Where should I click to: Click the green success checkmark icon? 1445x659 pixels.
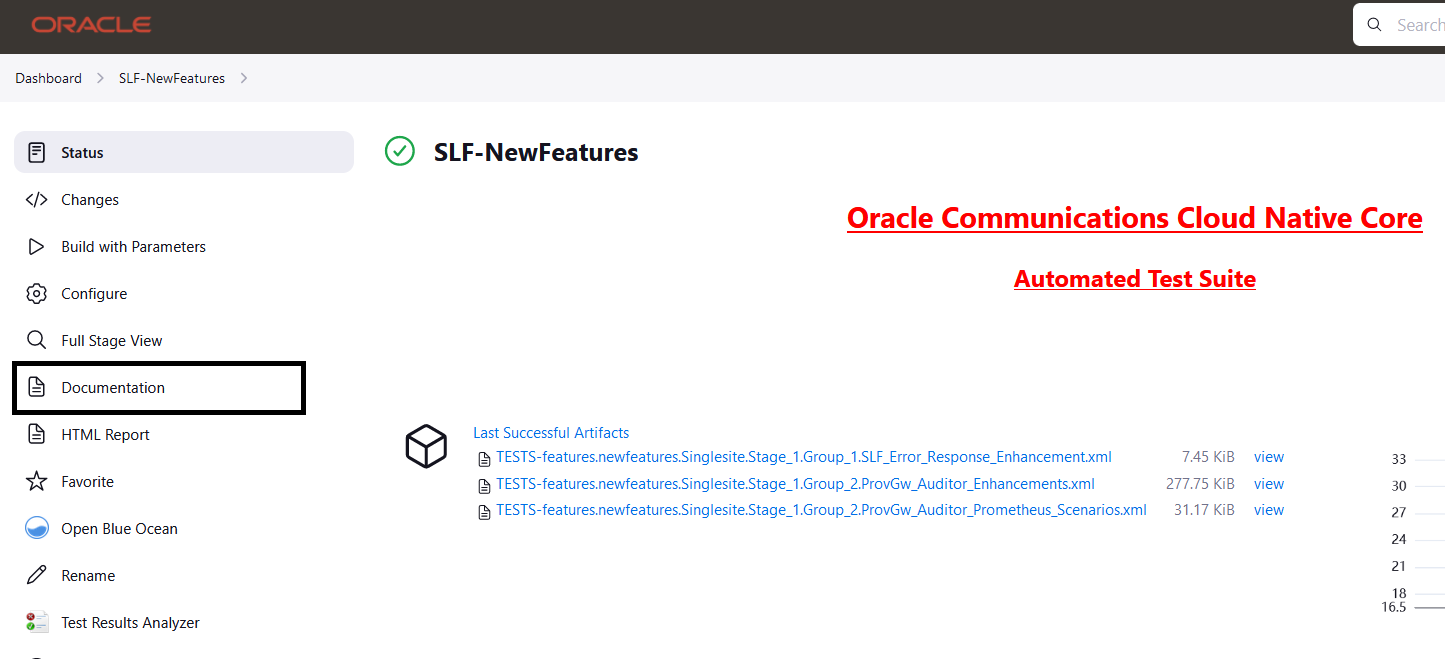[x=400, y=152]
